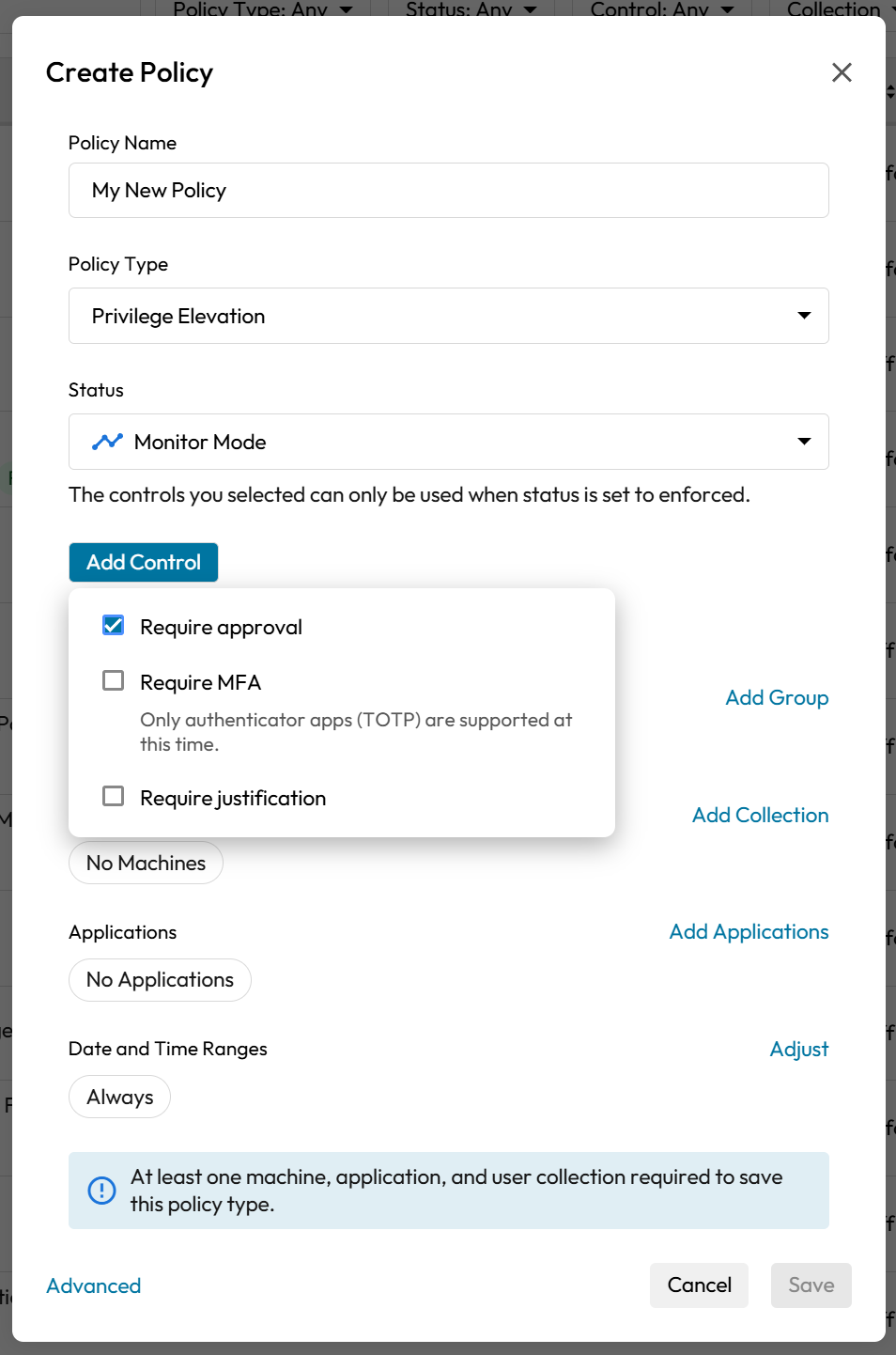Click the Add Collection link

tap(760, 815)
